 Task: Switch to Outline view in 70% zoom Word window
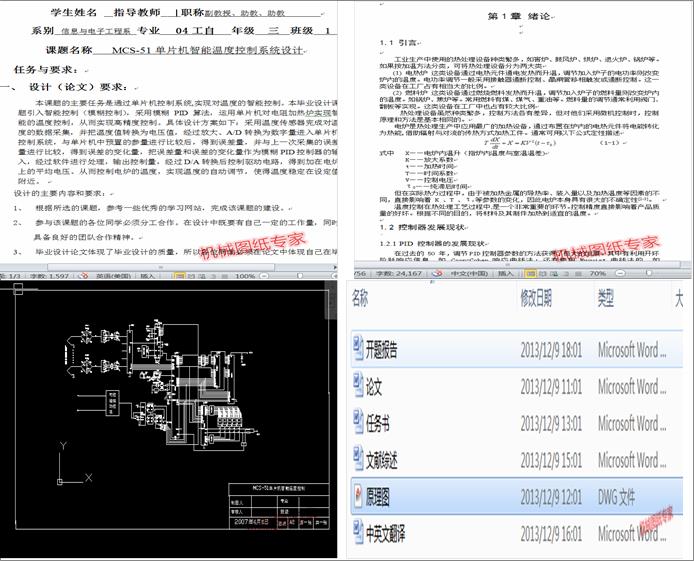566,273
